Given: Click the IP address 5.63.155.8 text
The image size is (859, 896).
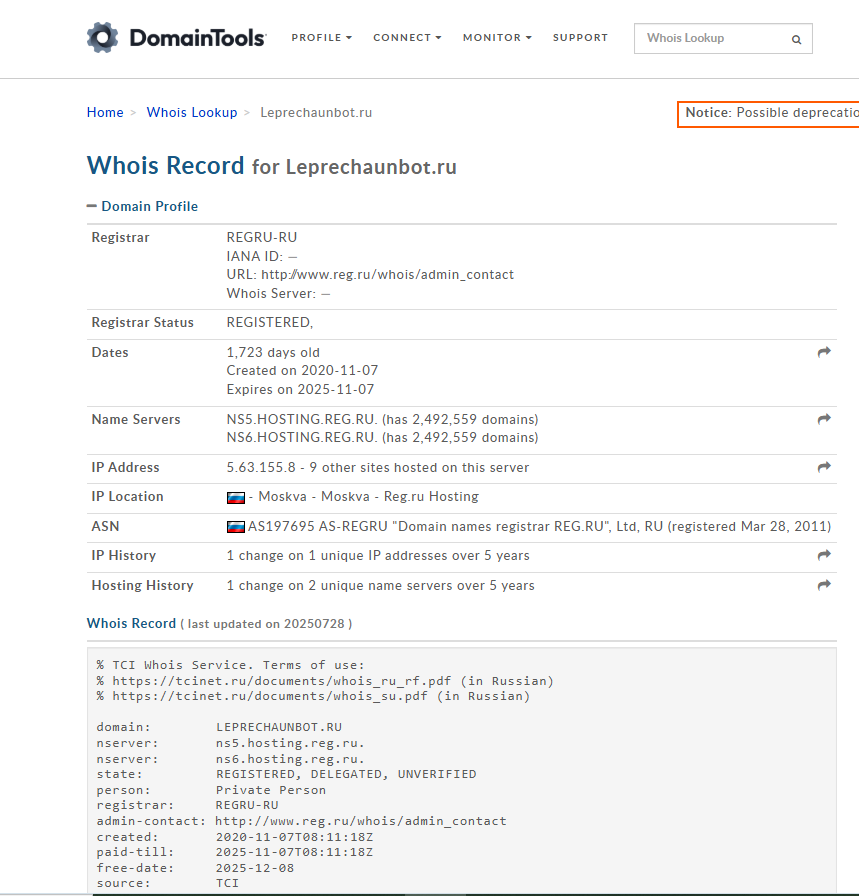Looking at the screenshot, I should point(261,467).
